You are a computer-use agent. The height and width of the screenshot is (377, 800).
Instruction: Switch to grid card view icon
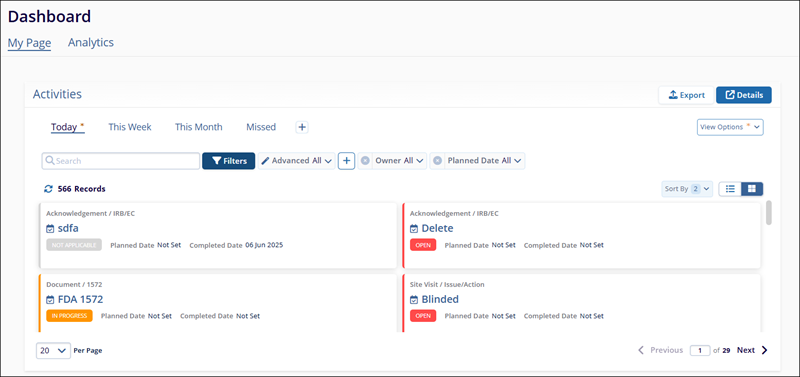point(752,189)
